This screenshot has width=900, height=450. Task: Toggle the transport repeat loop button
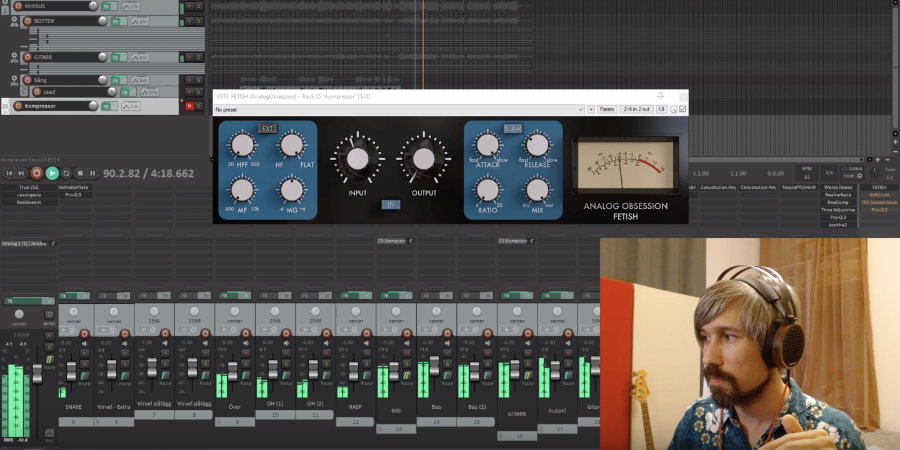point(67,173)
